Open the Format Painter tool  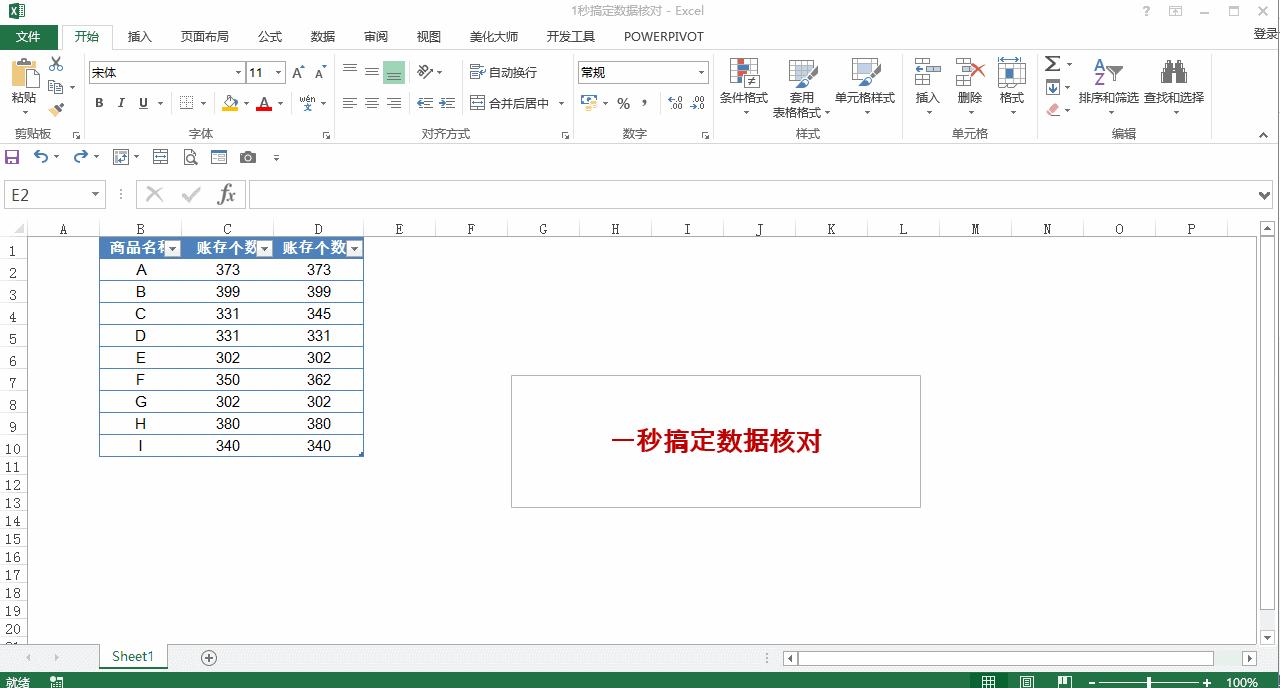[x=57, y=109]
